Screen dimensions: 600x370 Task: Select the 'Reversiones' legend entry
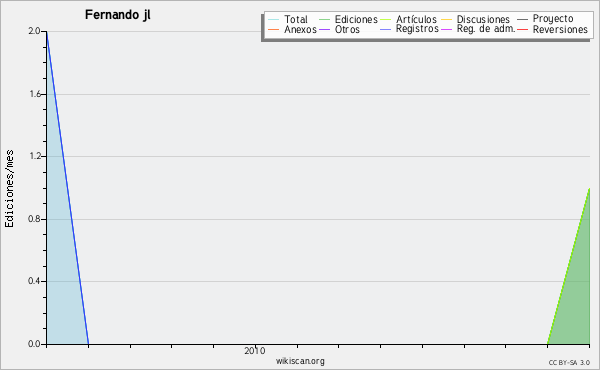point(560,29)
